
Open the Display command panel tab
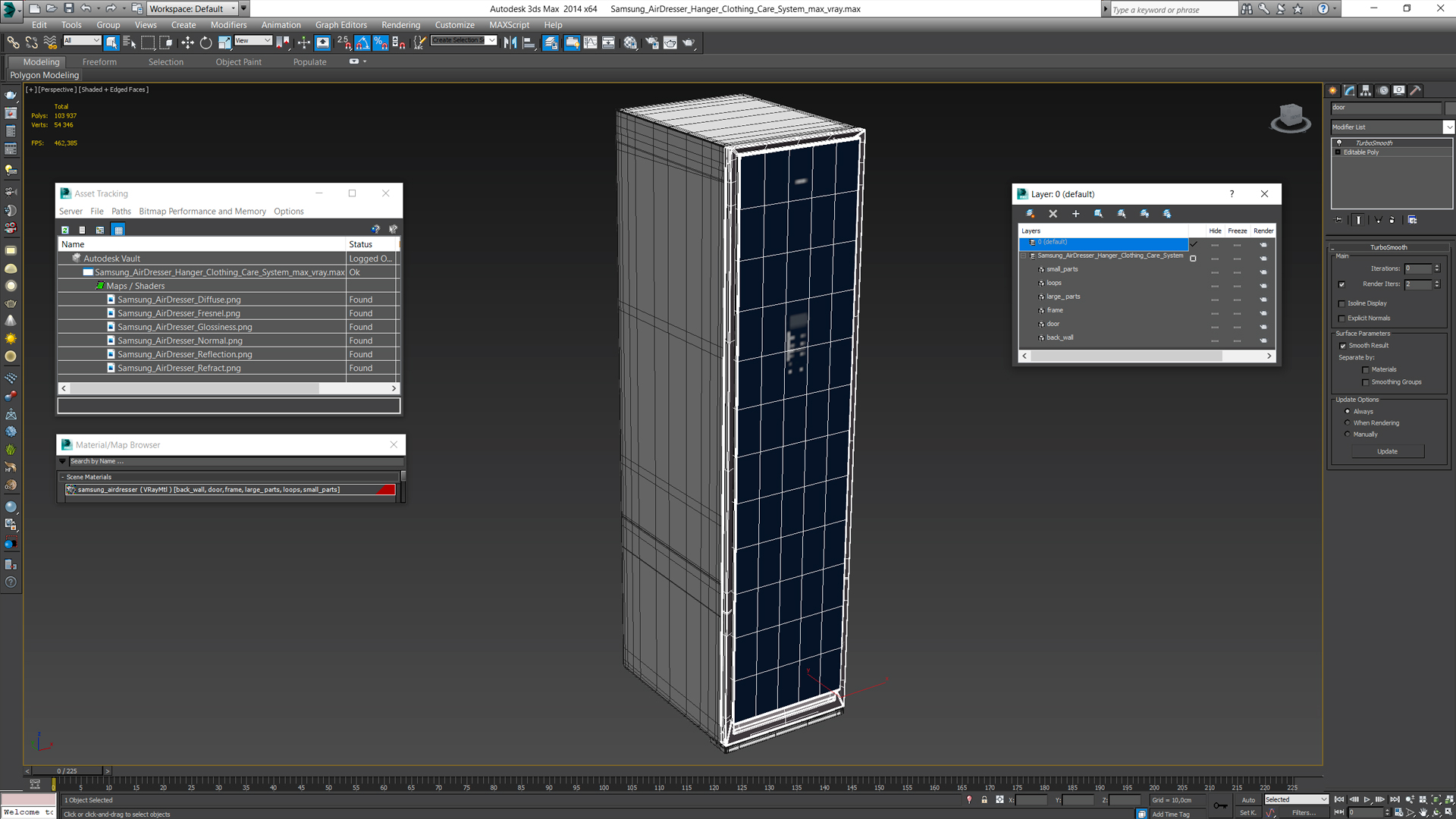pyautogui.click(x=1399, y=90)
